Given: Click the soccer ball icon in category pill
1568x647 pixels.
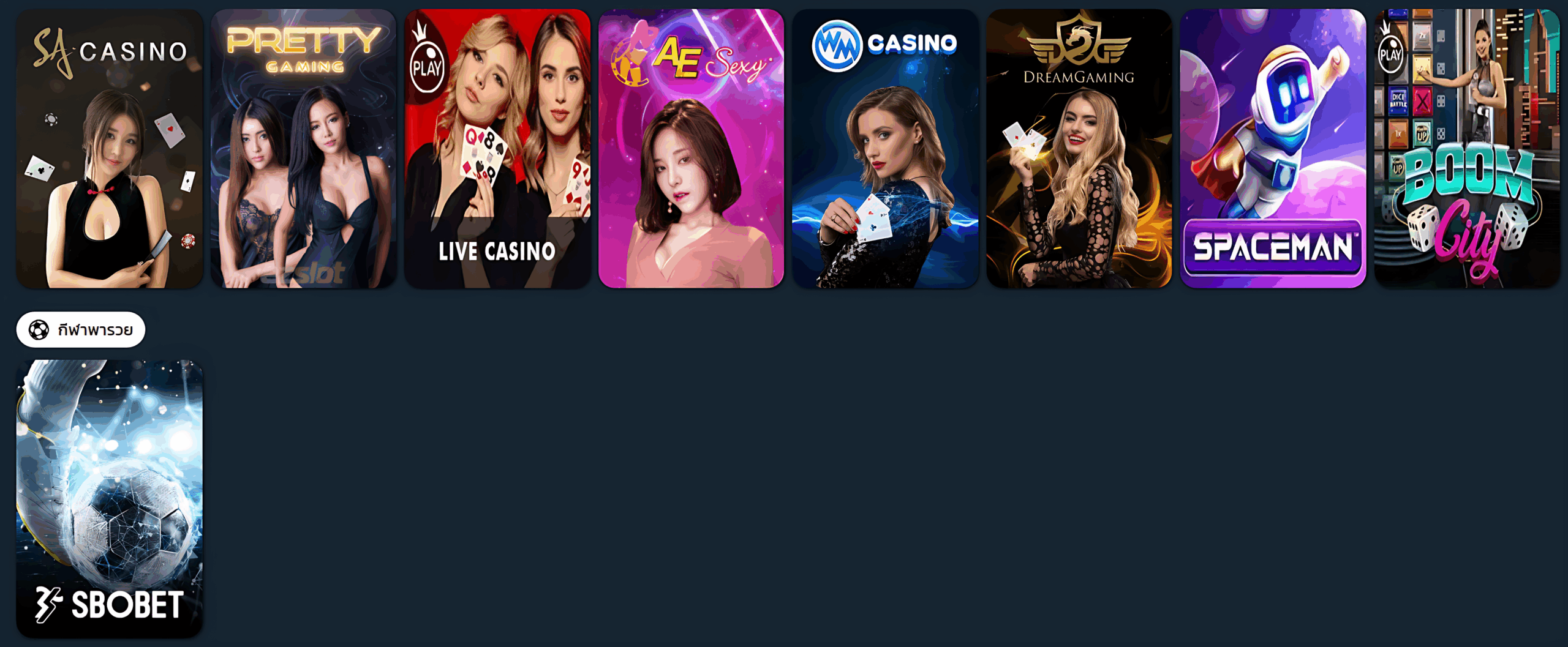Looking at the screenshot, I should 39,330.
